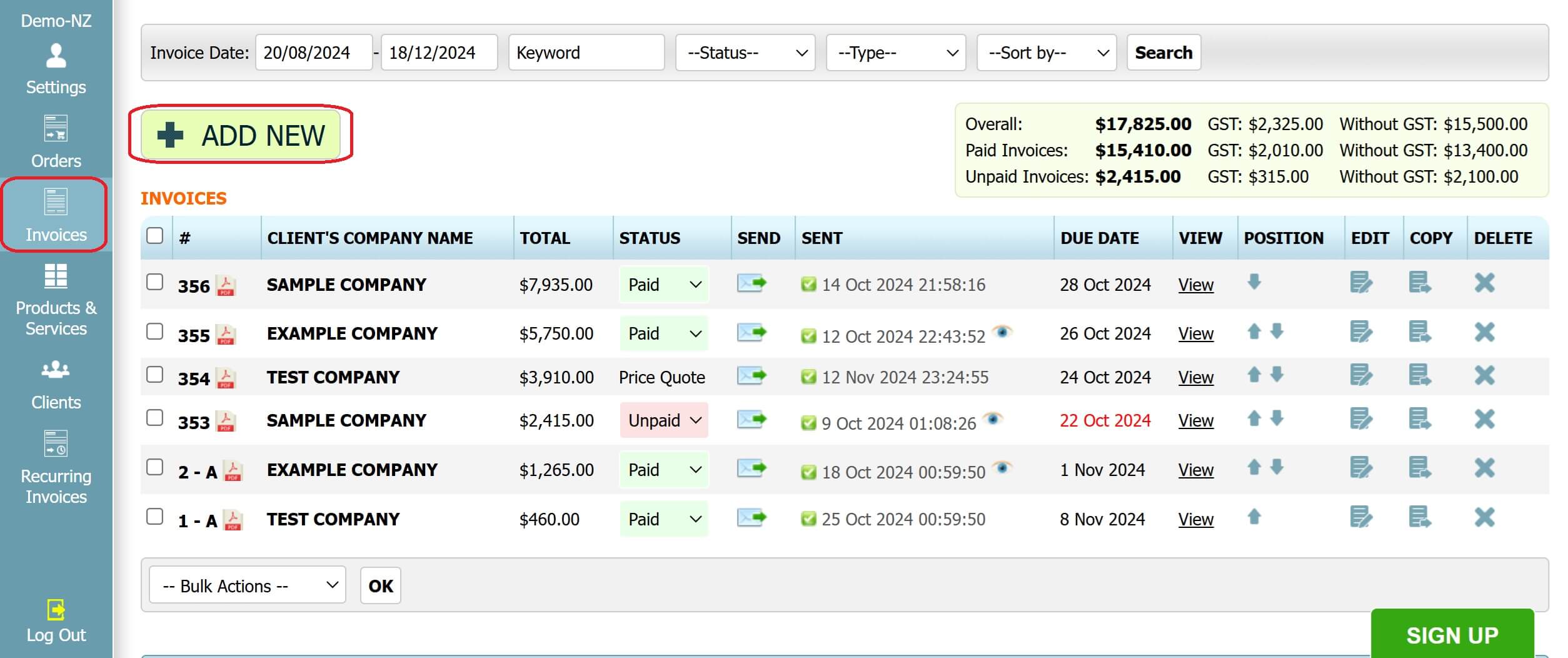The height and width of the screenshot is (658, 1568).
Task: Open Settings in the sidebar
Action: point(56,69)
